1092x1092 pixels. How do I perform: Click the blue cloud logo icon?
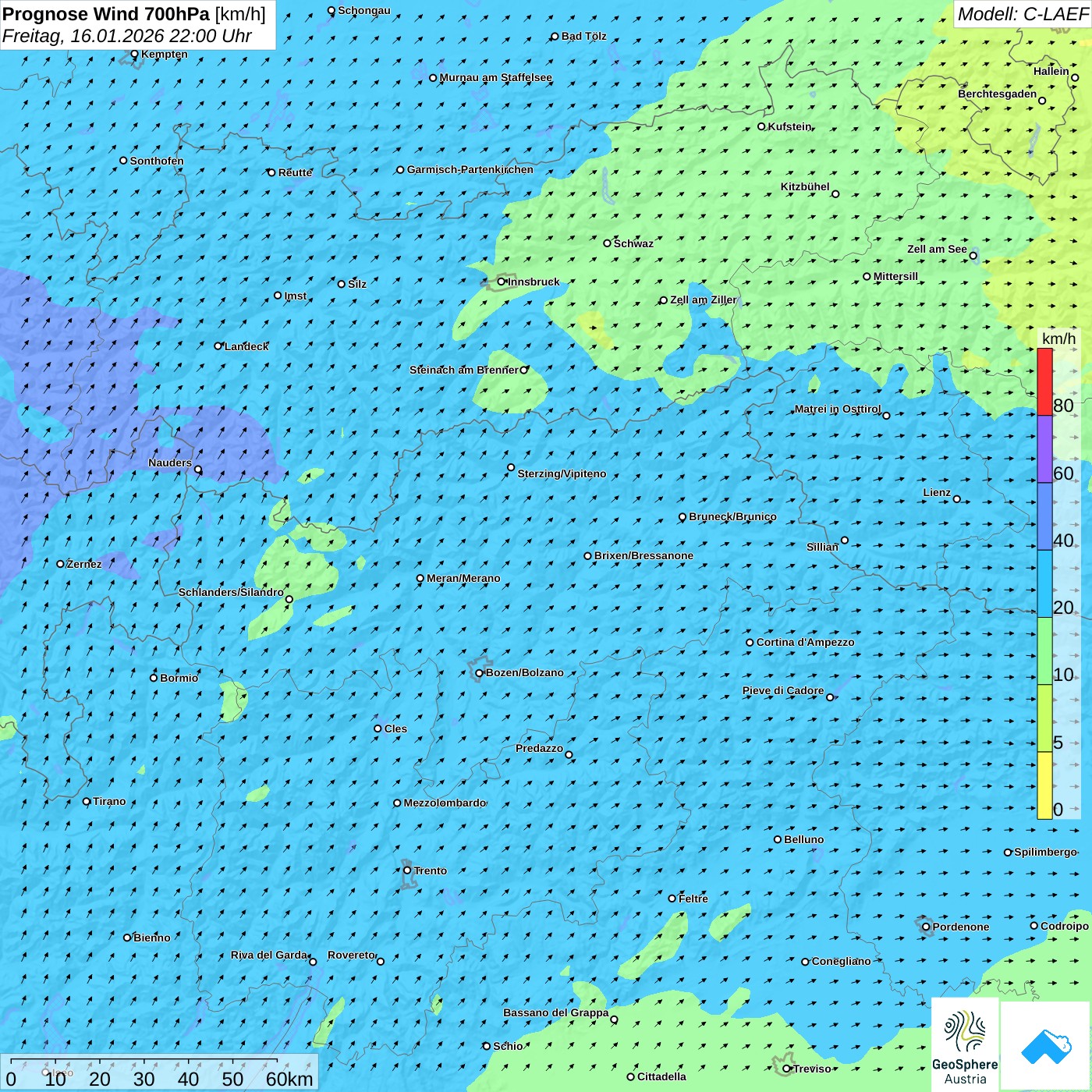pyautogui.click(x=1046, y=1047)
